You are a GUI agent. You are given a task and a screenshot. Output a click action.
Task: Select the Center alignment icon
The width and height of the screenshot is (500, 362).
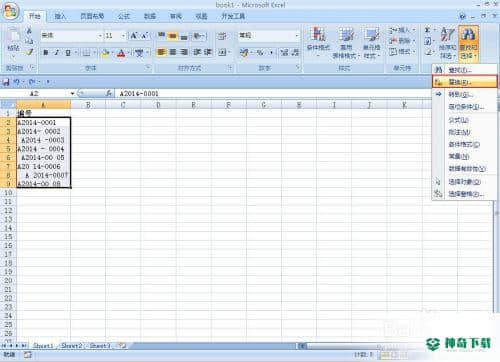pyautogui.click(x=173, y=52)
